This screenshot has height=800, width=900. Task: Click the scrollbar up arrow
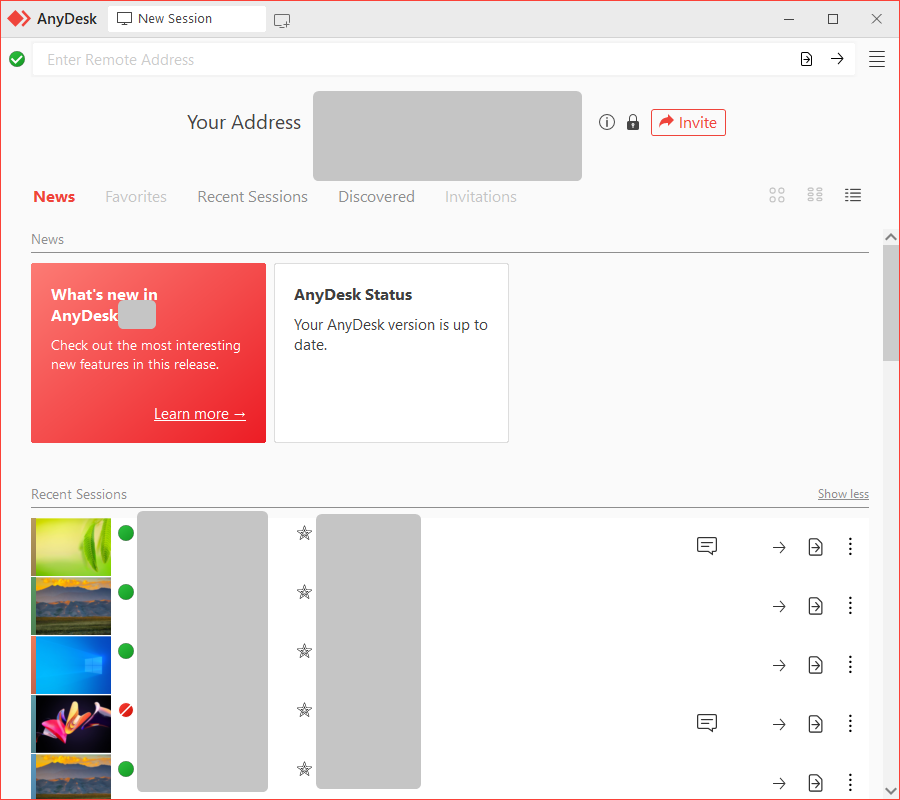pos(891,237)
